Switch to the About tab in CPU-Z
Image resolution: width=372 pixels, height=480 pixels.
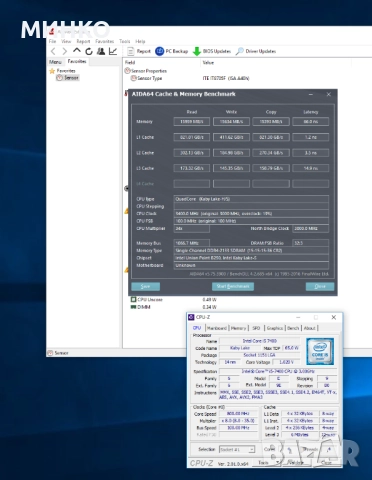[310, 328]
